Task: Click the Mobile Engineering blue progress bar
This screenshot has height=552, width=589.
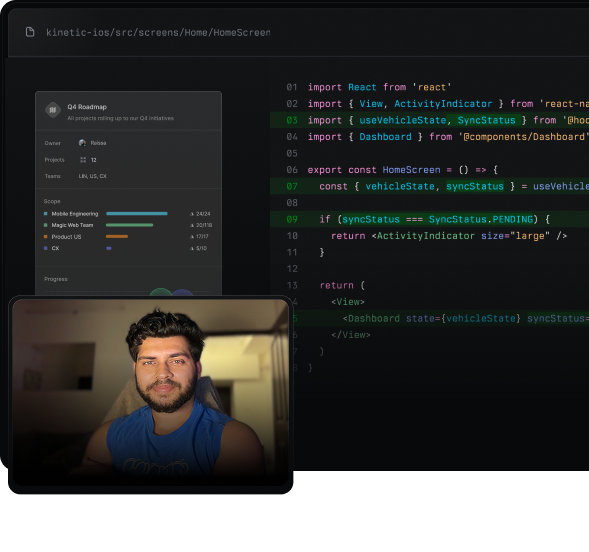Action: click(137, 214)
